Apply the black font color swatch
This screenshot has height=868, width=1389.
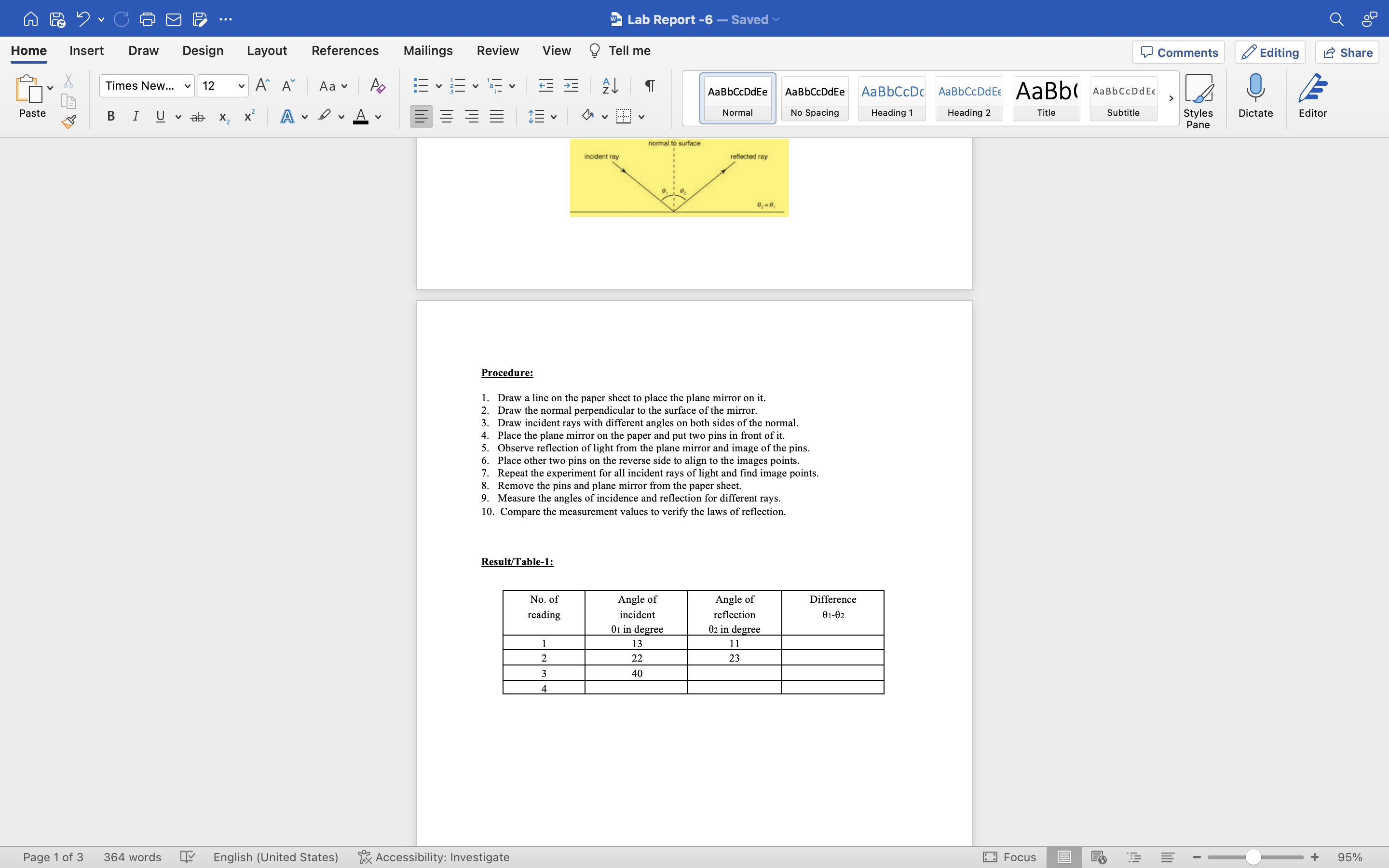click(360, 117)
